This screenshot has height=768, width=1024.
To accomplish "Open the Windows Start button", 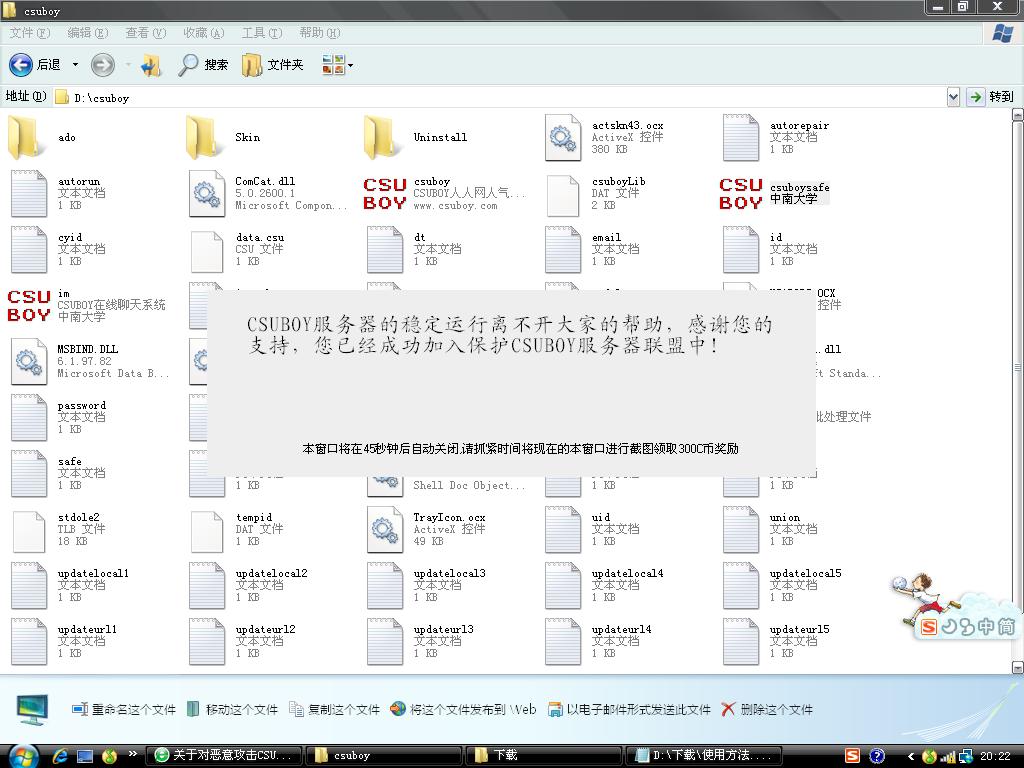I will [x=23, y=756].
